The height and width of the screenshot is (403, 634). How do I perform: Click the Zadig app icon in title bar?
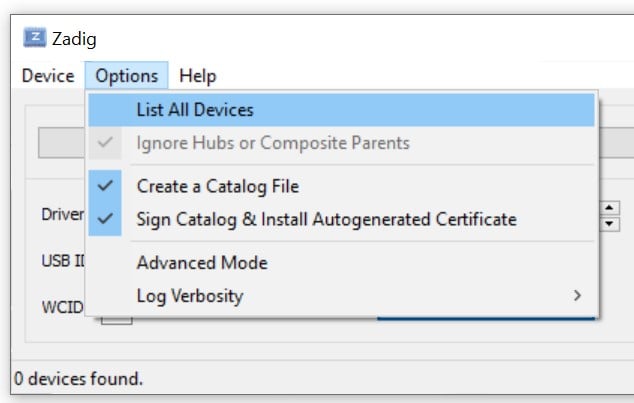36,38
